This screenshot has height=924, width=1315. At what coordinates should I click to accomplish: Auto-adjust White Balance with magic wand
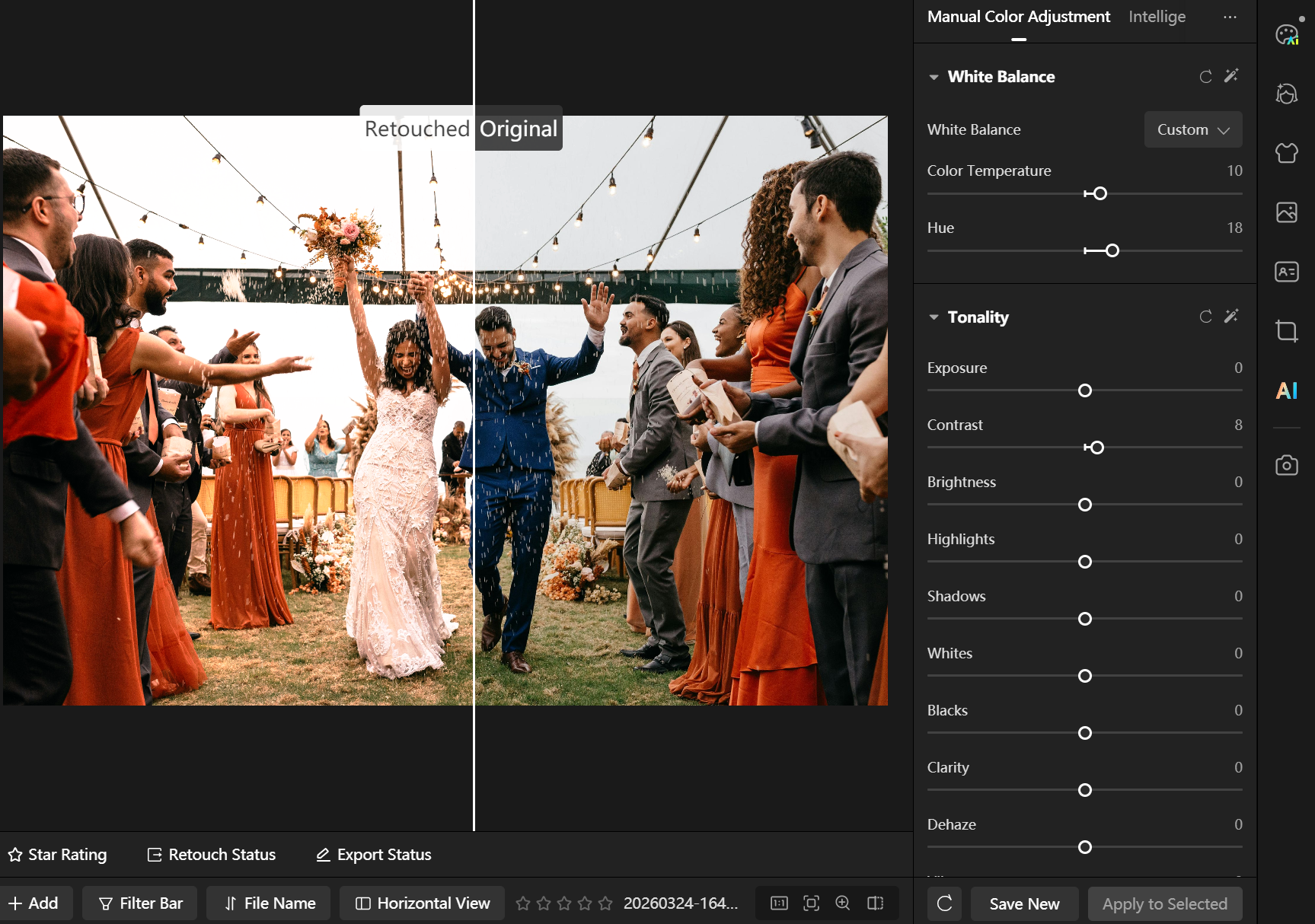coord(1231,76)
